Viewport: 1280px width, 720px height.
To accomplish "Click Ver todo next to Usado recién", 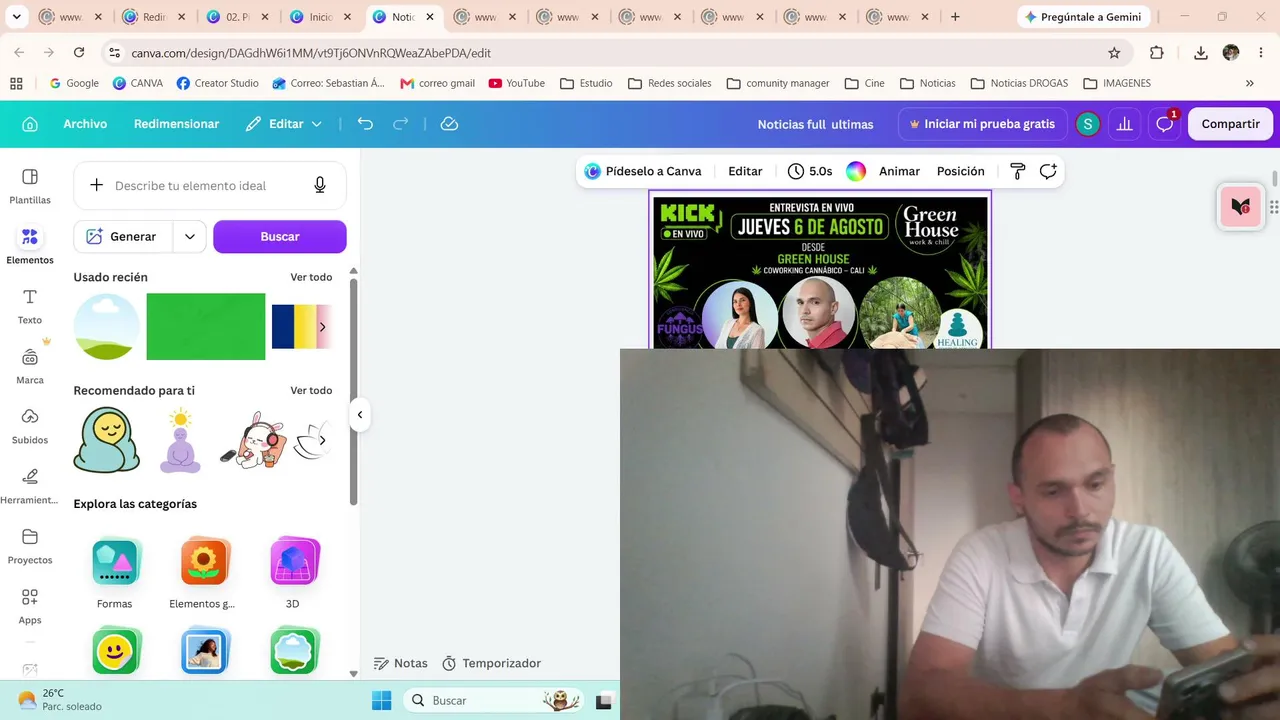I will click(x=311, y=277).
